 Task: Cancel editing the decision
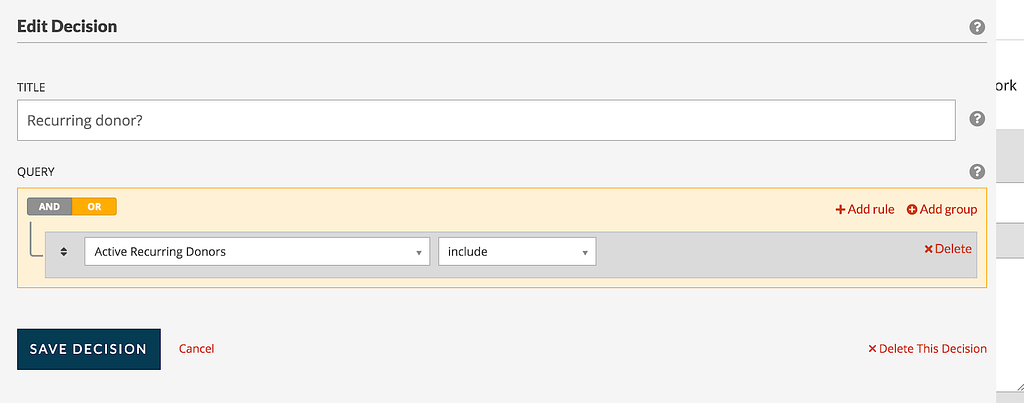click(x=196, y=349)
